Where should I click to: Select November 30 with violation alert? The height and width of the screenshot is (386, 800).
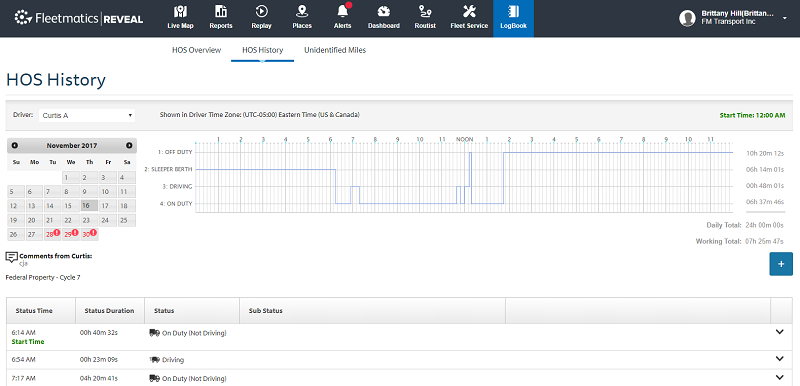(89, 234)
